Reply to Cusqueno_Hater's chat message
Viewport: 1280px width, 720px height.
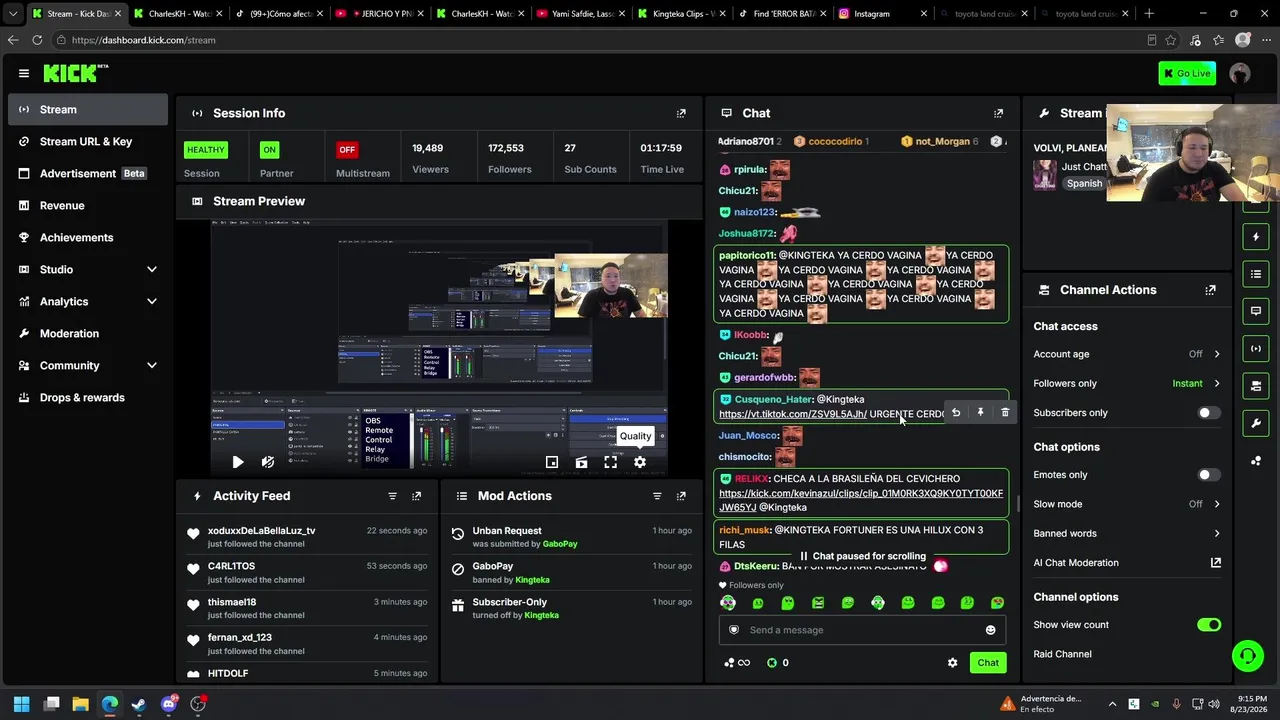coord(956,412)
